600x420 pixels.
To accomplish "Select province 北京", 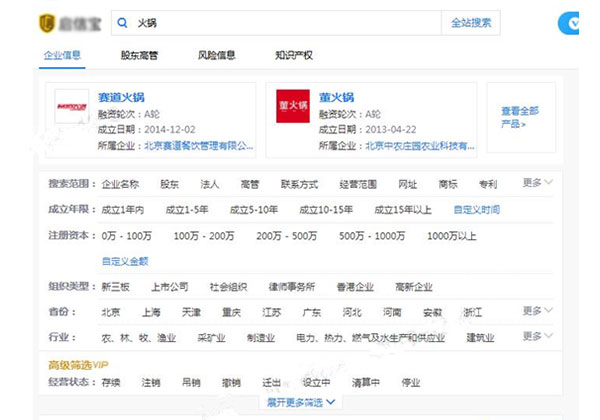I will click(x=111, y=313).
